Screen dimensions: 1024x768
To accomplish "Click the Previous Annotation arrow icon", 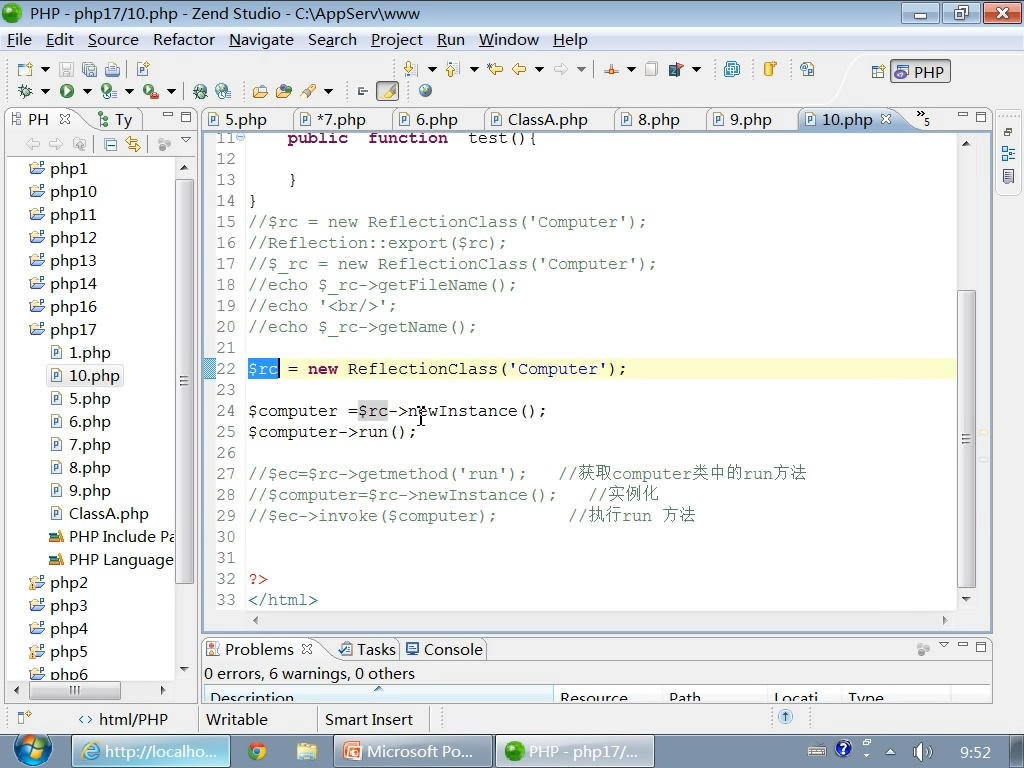I will [x=453, y=69].
